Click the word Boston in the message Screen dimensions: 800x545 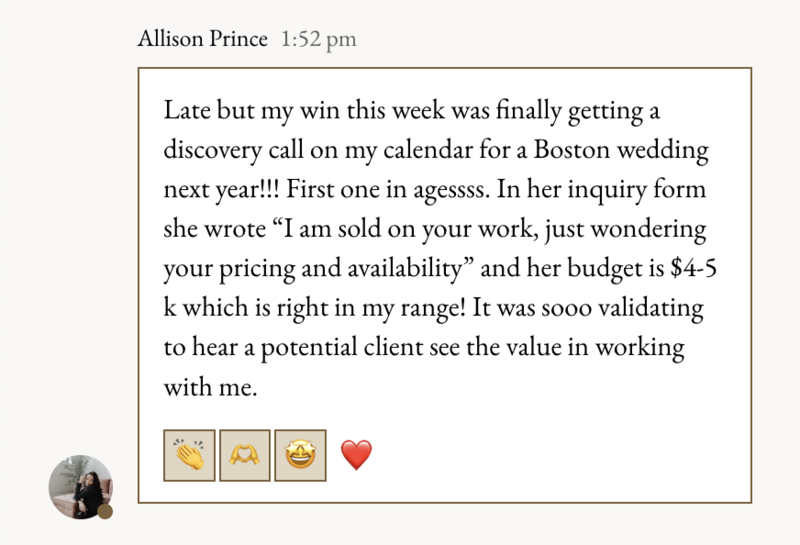tap(572, 150)
